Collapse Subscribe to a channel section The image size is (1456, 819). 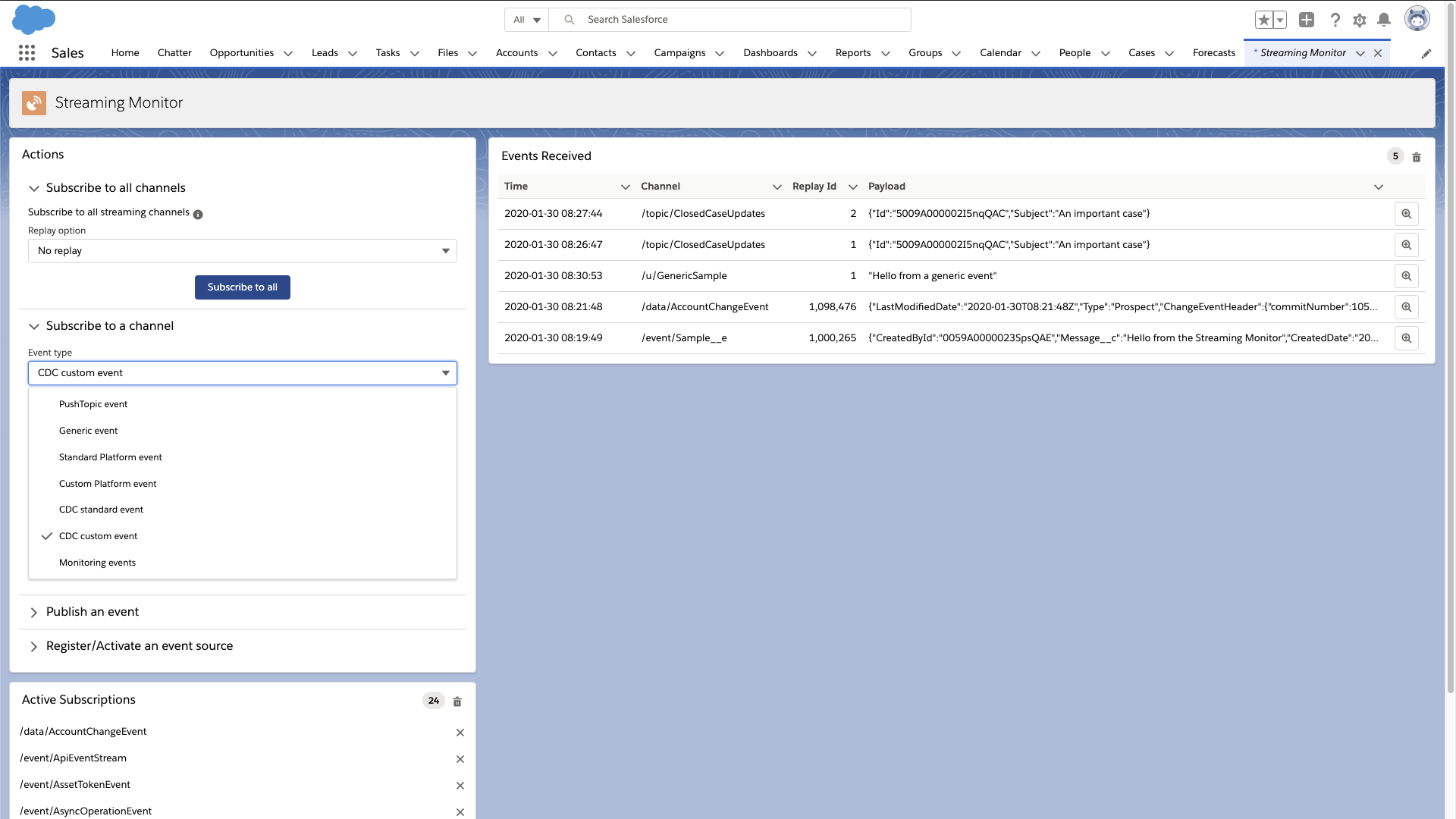click(x=34, y=326)
